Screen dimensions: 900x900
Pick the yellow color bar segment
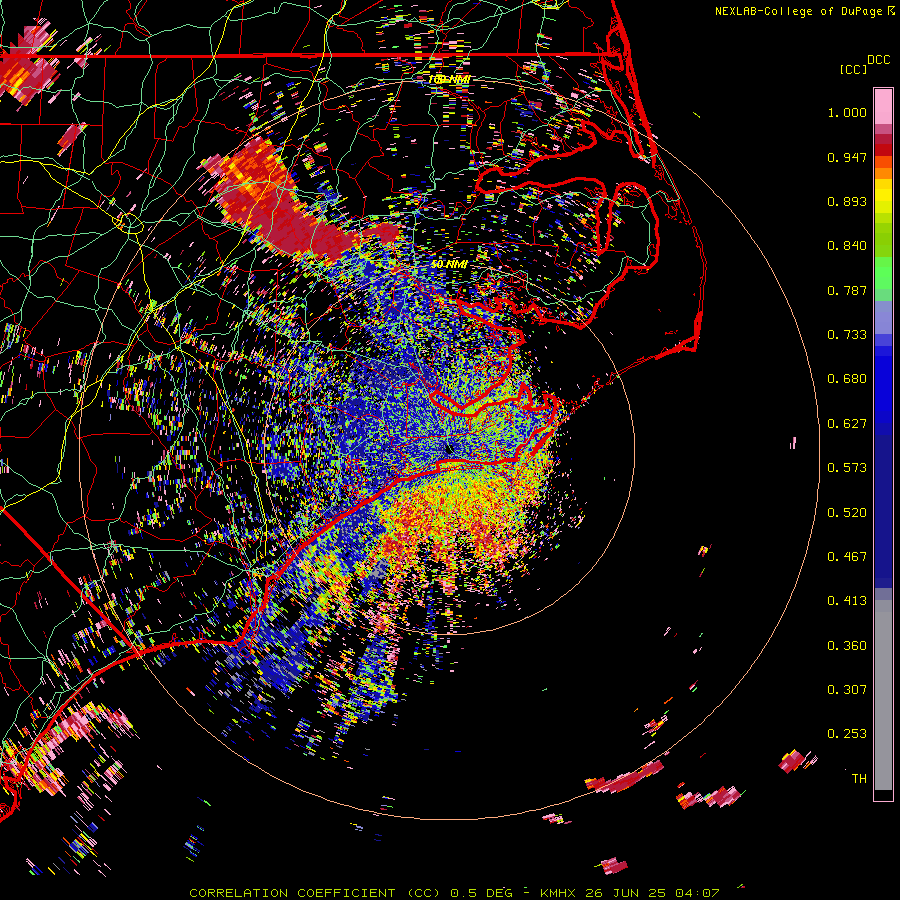click(x=883, y=196)
